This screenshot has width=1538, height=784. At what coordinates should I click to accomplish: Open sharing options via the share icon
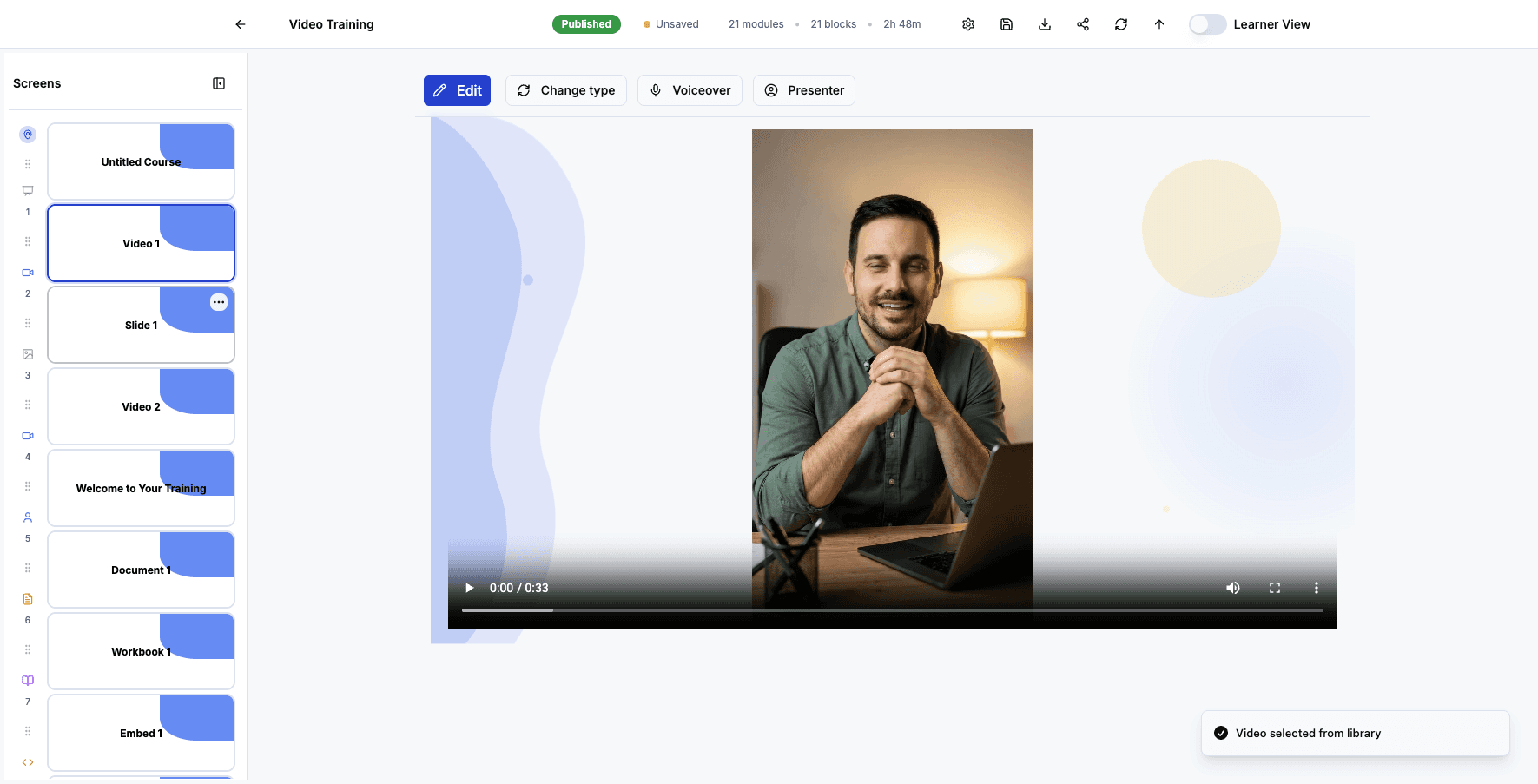point(1082,23)
